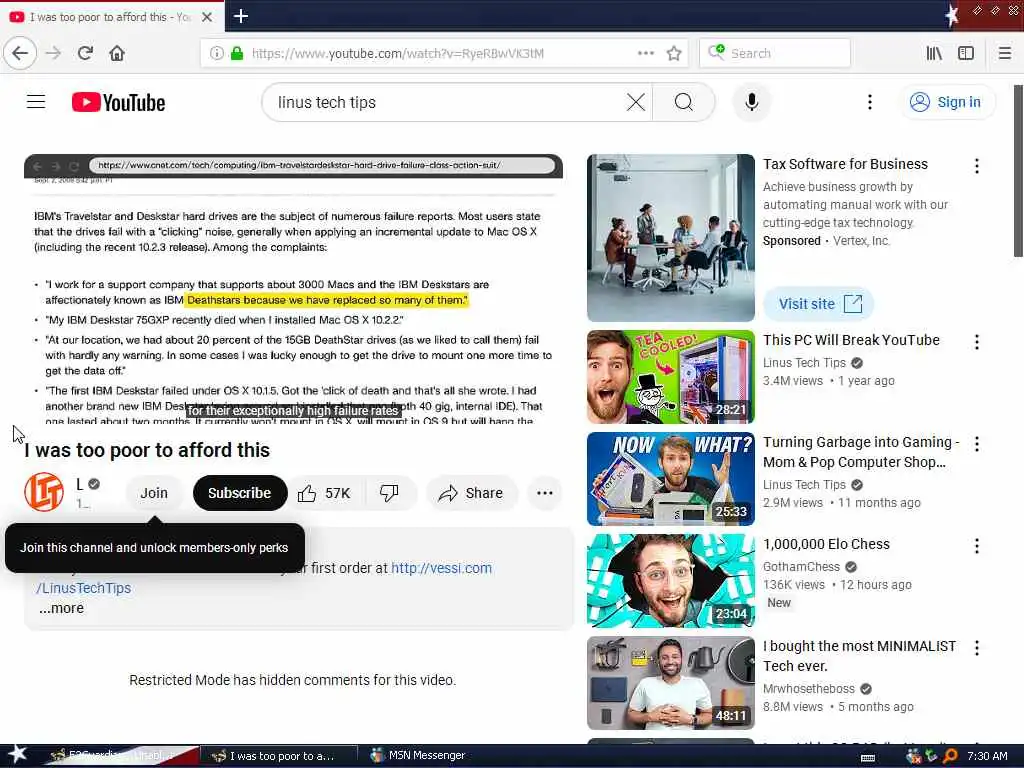Select the 'I was too poor to afford this' tab
1024x768 pixels.
(x=112, y=17)
